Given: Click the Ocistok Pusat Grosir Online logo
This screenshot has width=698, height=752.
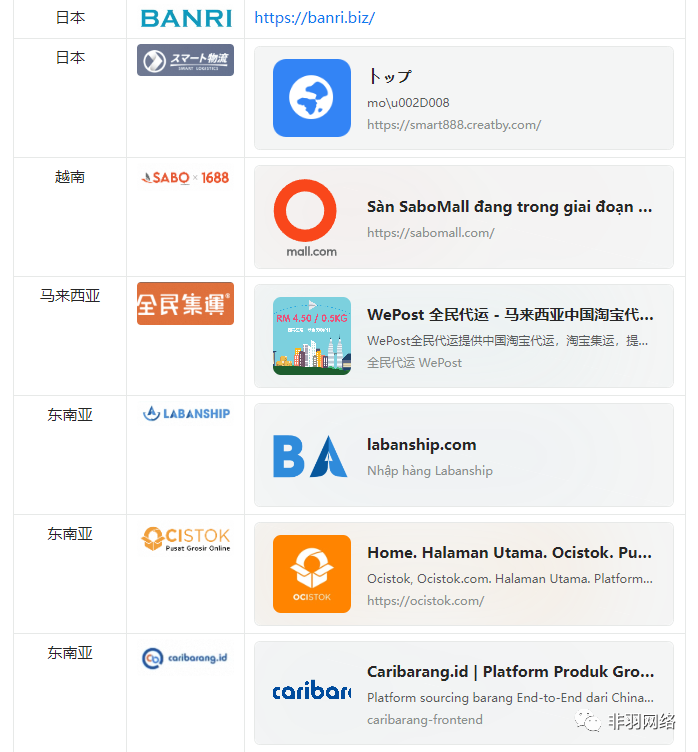Looking at the screenshot, I should (x=185, y=539).
